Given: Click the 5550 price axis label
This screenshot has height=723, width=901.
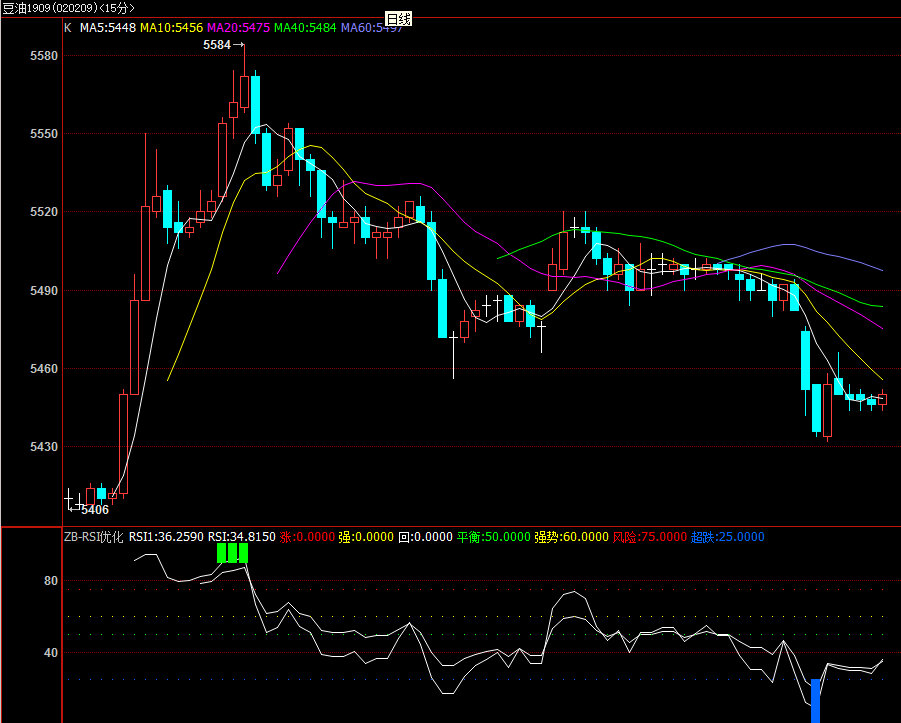Looking at the screenshot, I should (44, 134).
